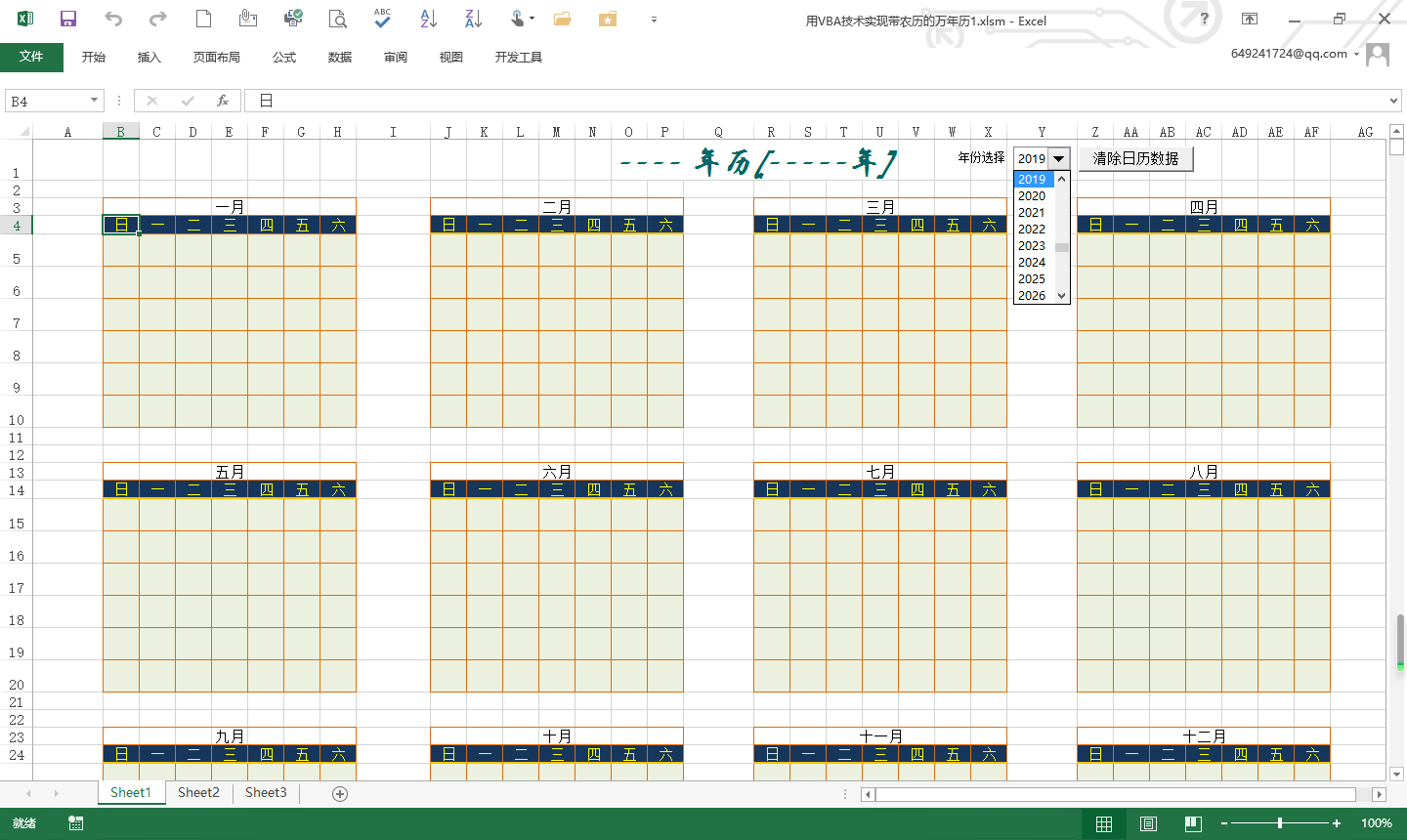Select Normal view button in status bar
This screenshot has width=1407, height=840.
(x=1103, y=823)
